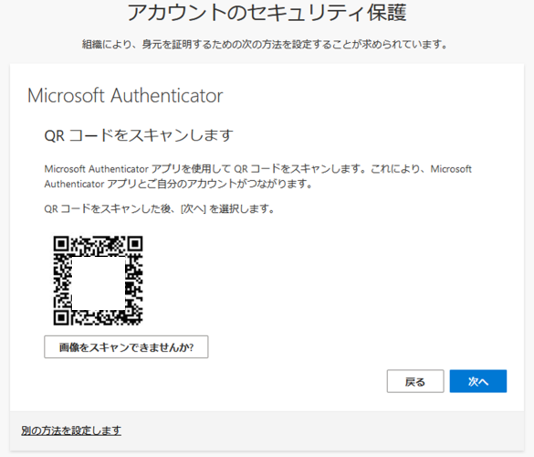Click the QR code image
The height and width of the screenshot is (457, 534).
(98, 280)
